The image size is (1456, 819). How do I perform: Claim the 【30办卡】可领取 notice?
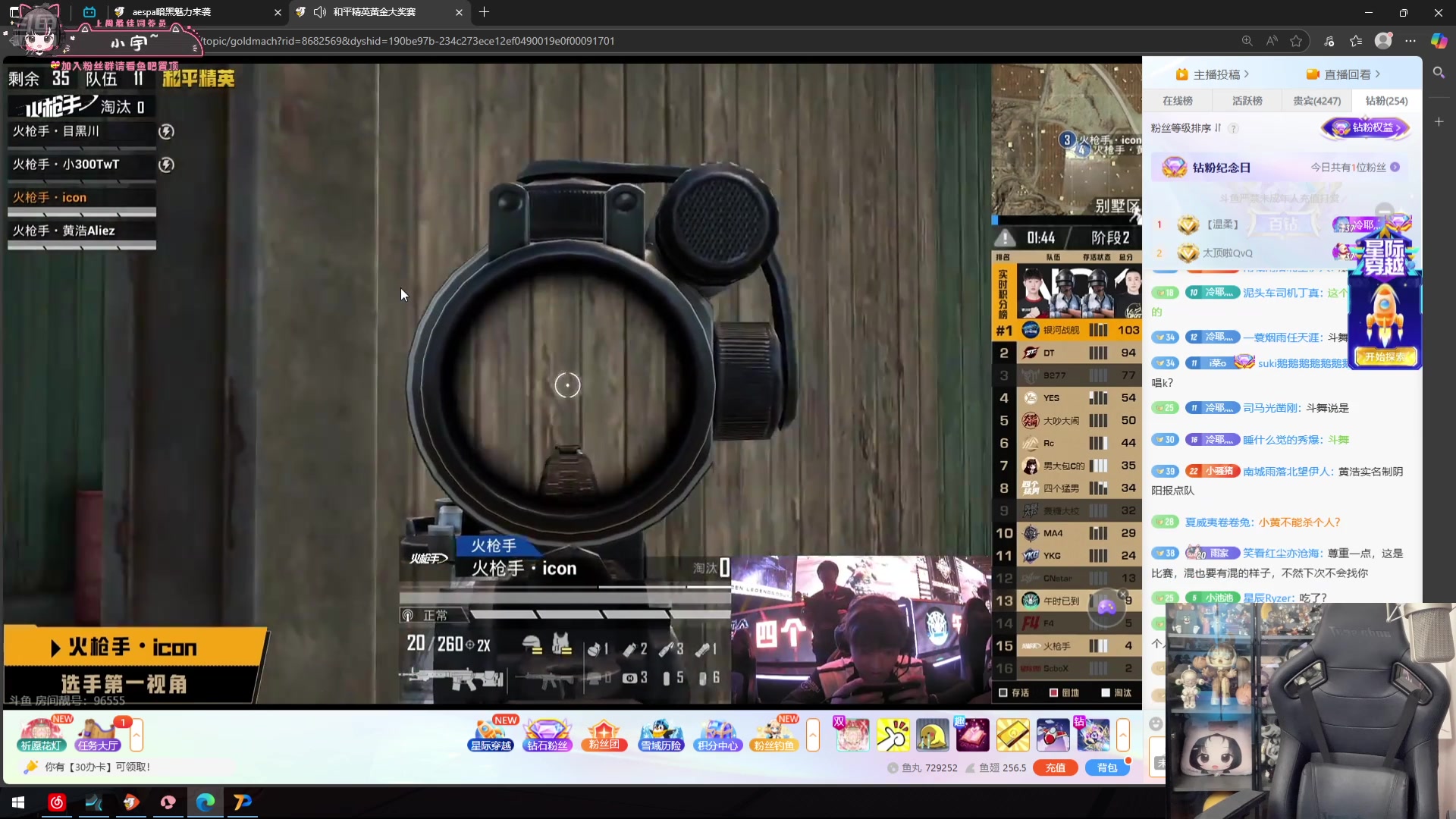tap(97, 767)
